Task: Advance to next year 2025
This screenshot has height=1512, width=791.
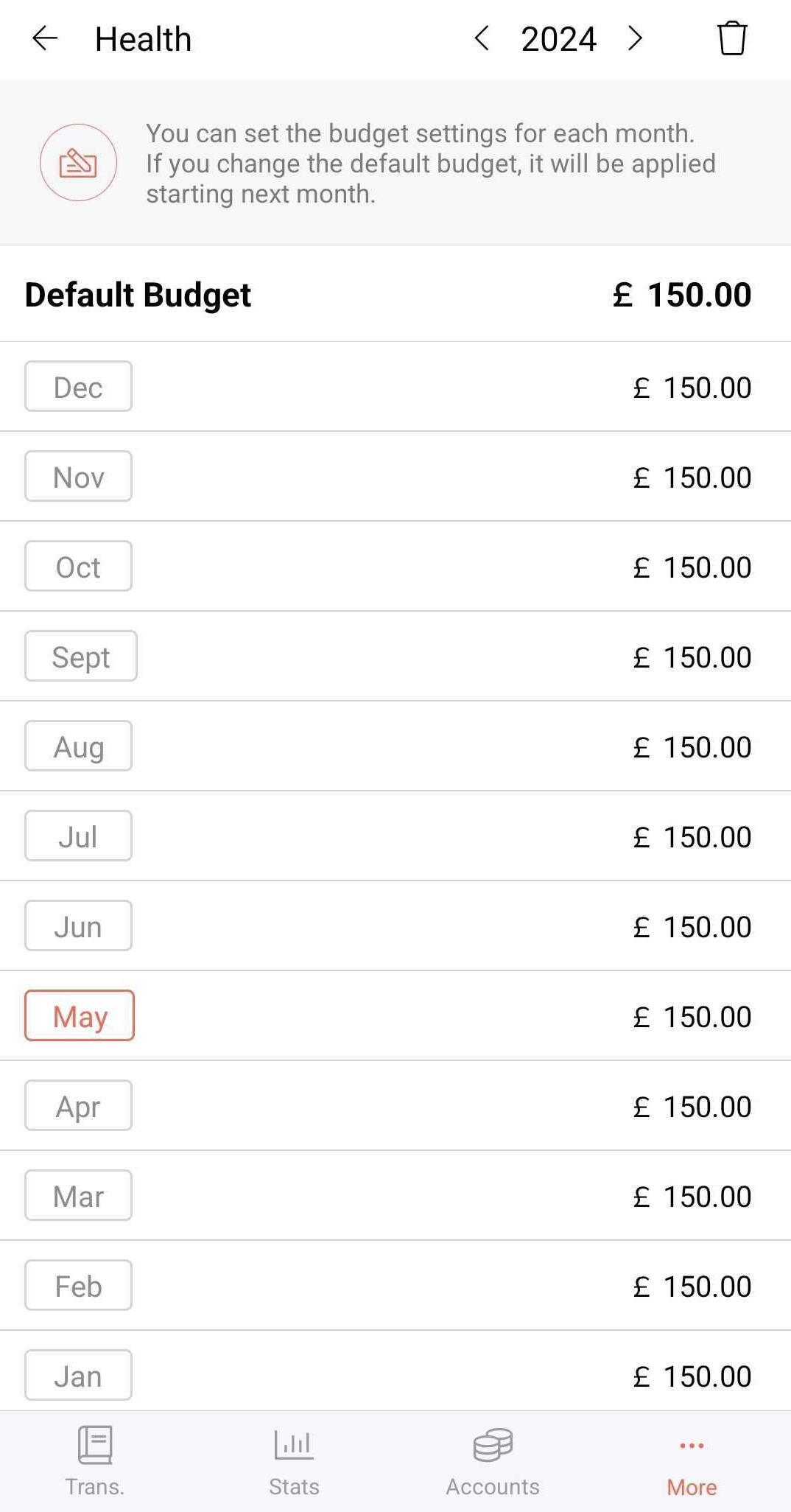Action: coord(636,39)
